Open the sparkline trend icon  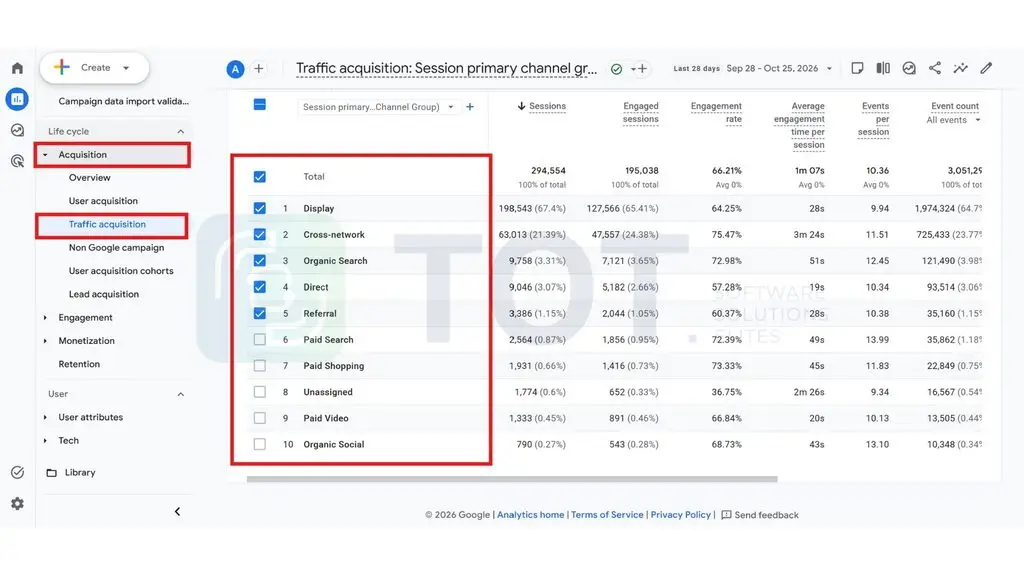click(x=960, y=68)
